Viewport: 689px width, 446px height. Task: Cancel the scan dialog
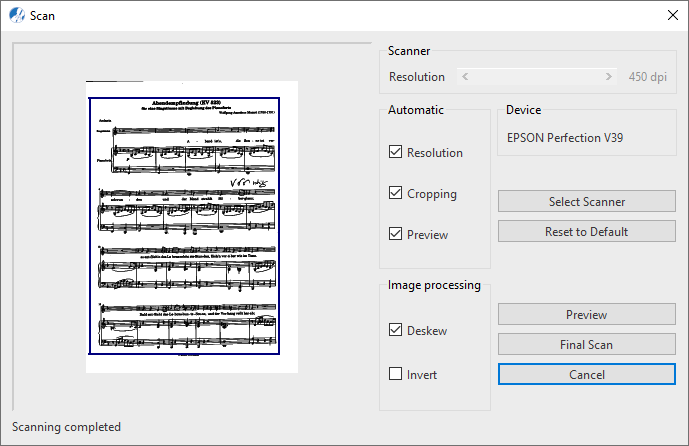587,374
